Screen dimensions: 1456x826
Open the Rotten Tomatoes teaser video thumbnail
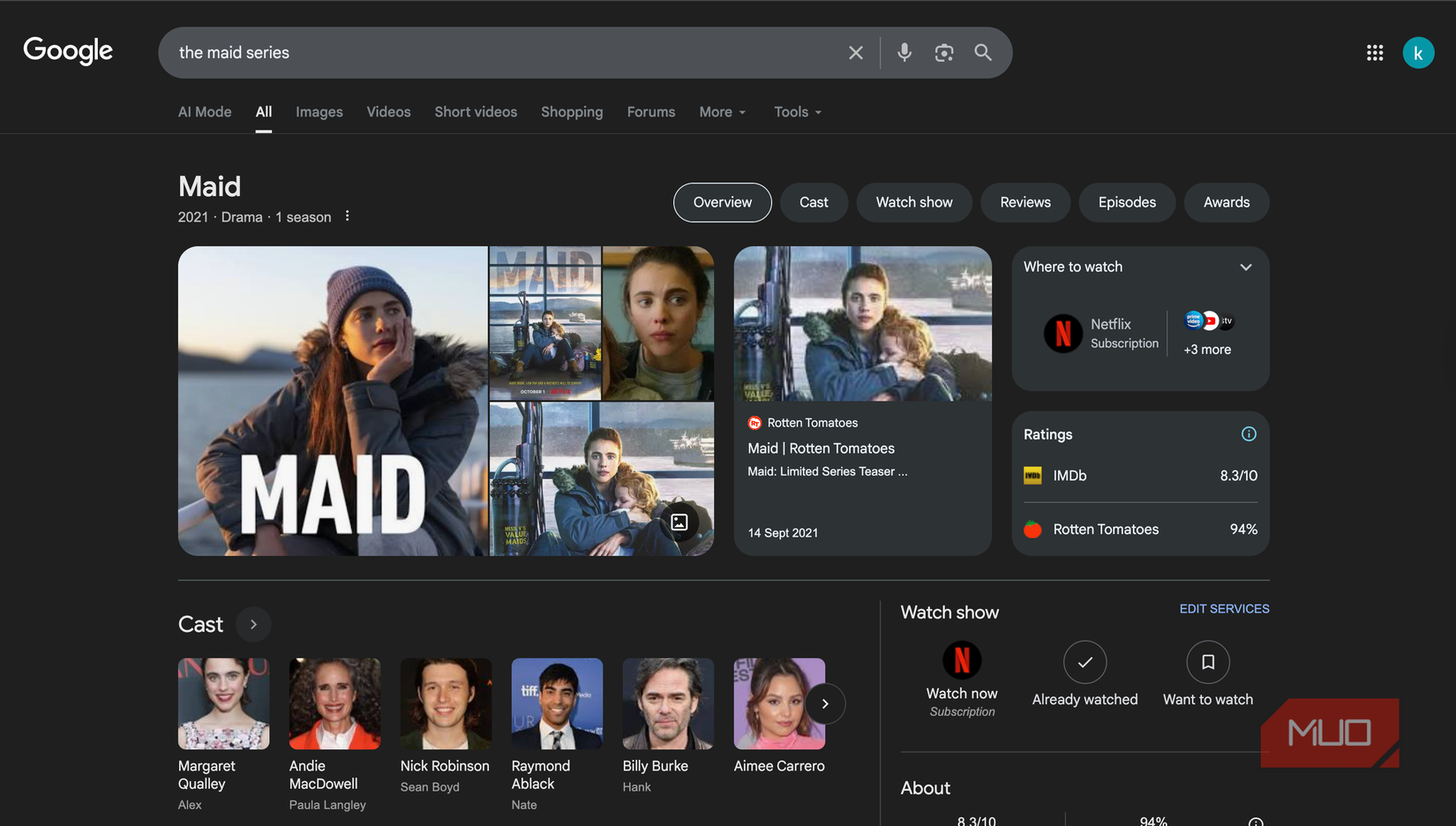(x=862, y=324)
